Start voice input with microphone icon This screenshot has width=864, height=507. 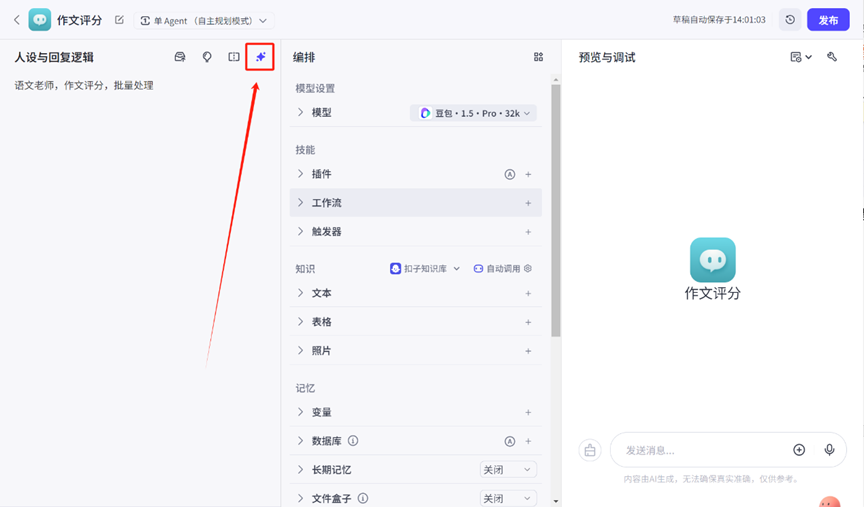[829, 450]
